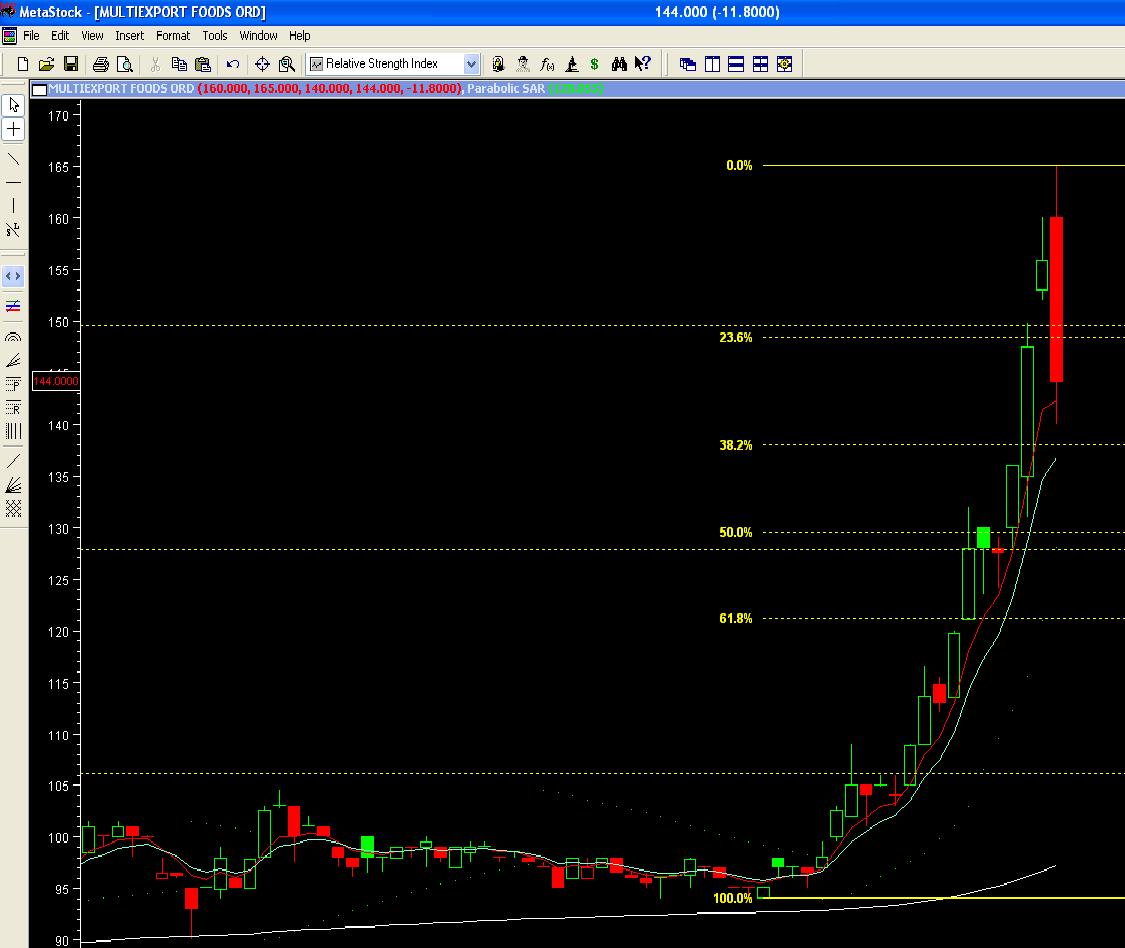The height and width of the screenshot is (948, 1125).
Task: Select the vertical time zones tool
Action: [x=14, y=431]
